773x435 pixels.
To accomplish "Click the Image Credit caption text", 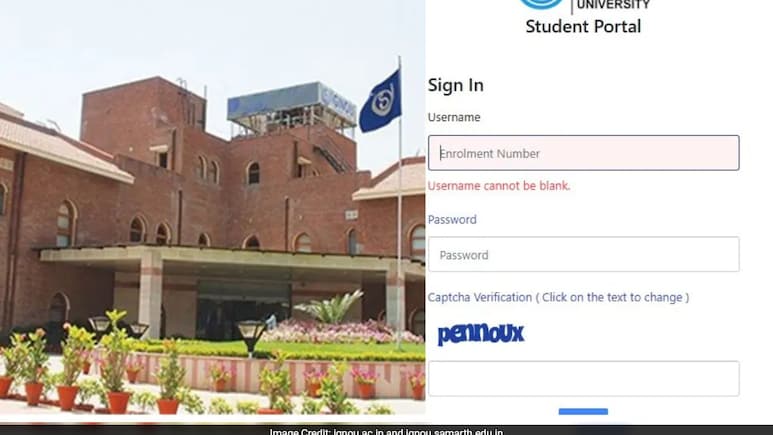I will [386, 431].
